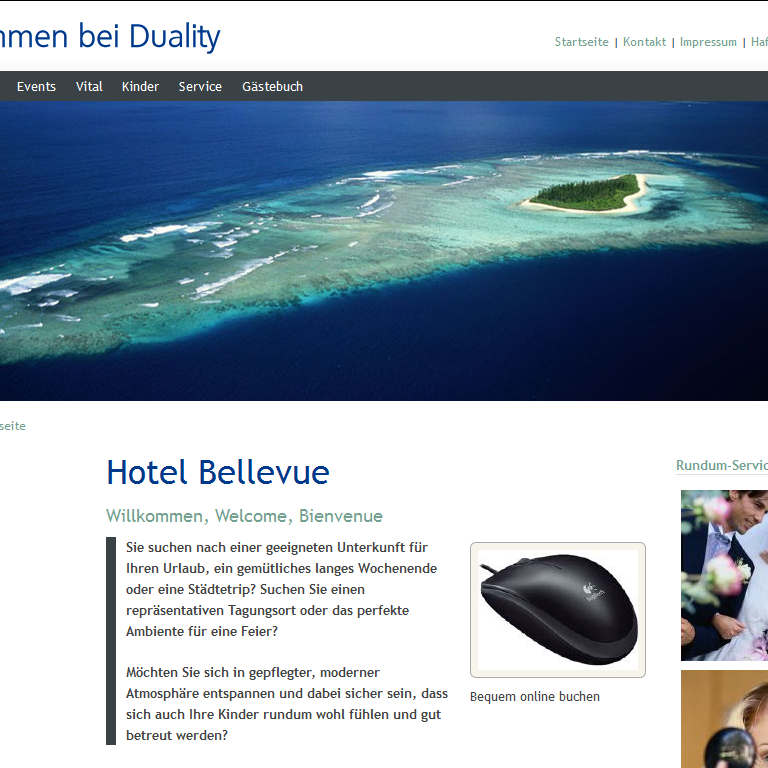The image size is (768, 768).
Task: Open the Kontakt link
Action: point(644,42)
